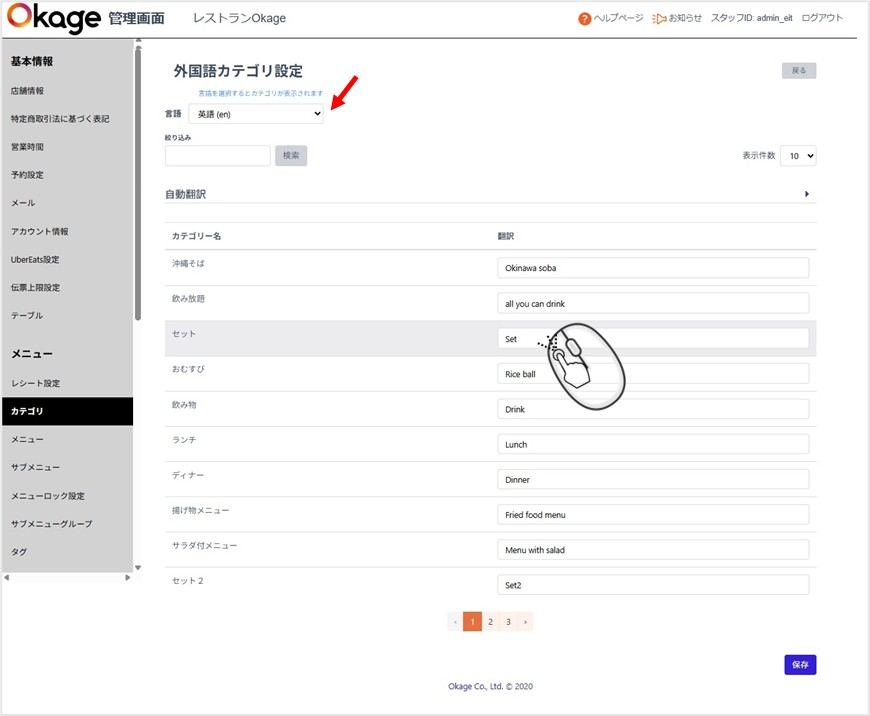Viewport: 870px width, 716px height.
Task: Open Submenu Group in sidebar
Action: coord(51,524)
